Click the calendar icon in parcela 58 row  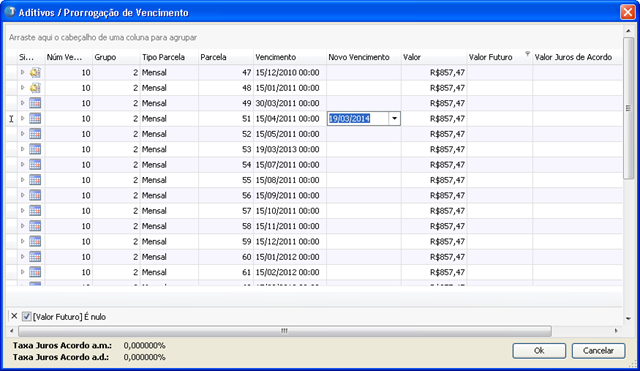point(35,226)
